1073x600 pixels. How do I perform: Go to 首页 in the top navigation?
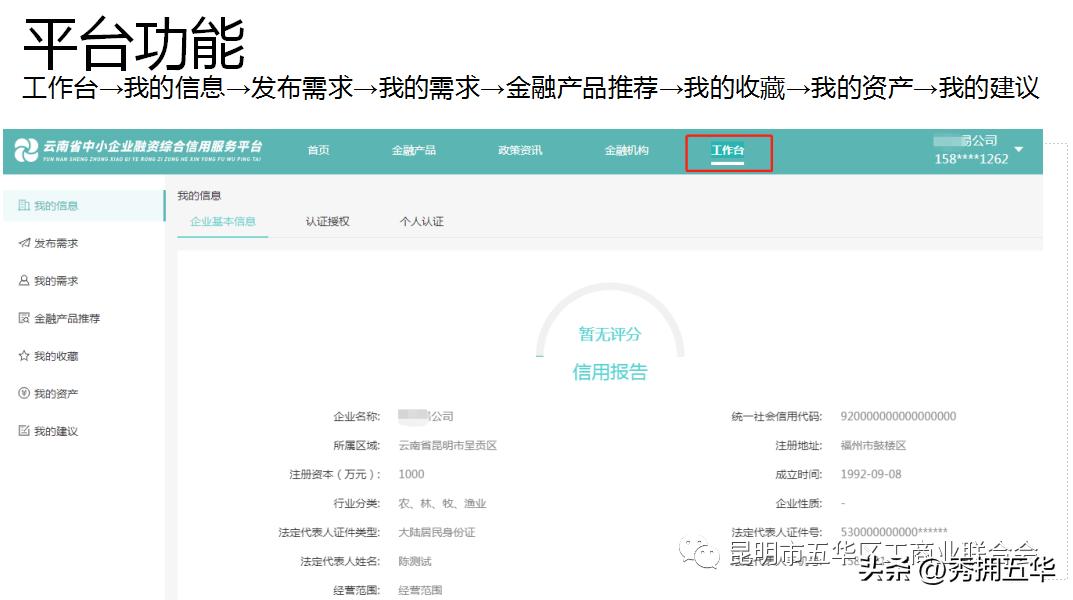coord(318,148)
